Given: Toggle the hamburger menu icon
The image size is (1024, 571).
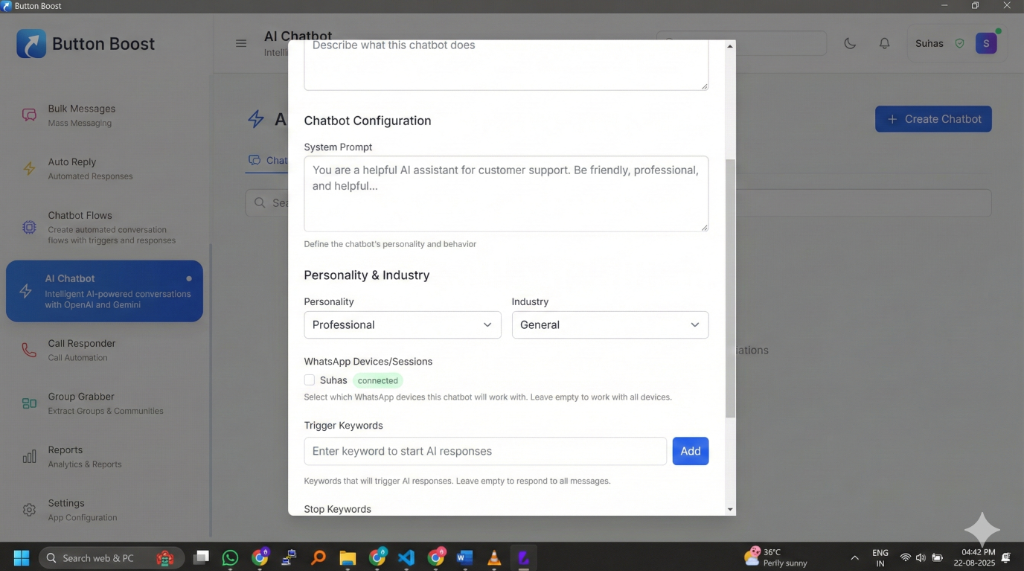Looking at the screenshot, I should pyautogui.click(x=241, y=43).
